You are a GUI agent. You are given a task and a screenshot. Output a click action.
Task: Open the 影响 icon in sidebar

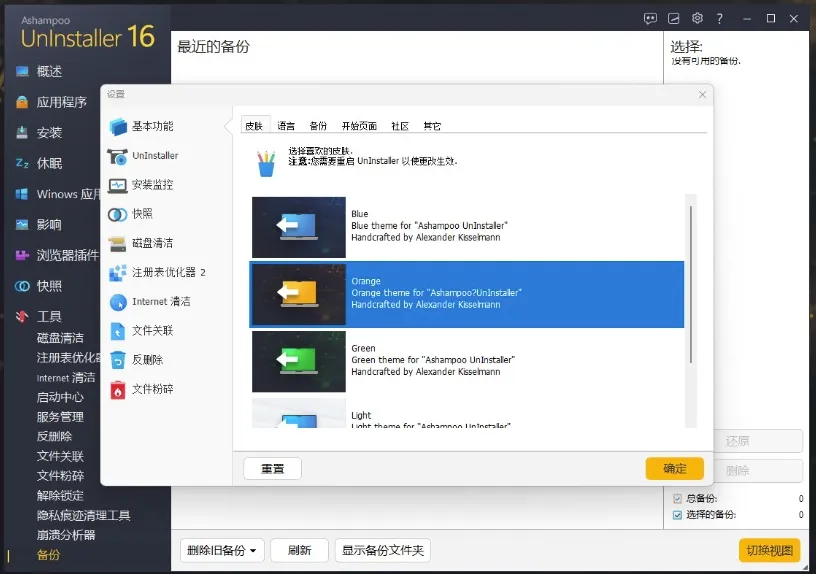click(22, 224)
